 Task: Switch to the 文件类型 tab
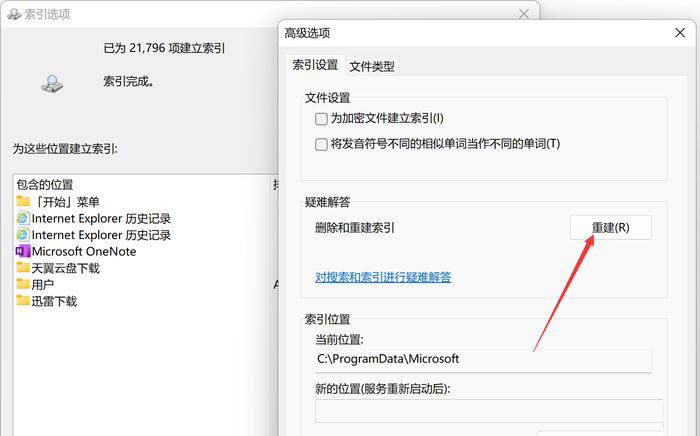coord(372,66)
